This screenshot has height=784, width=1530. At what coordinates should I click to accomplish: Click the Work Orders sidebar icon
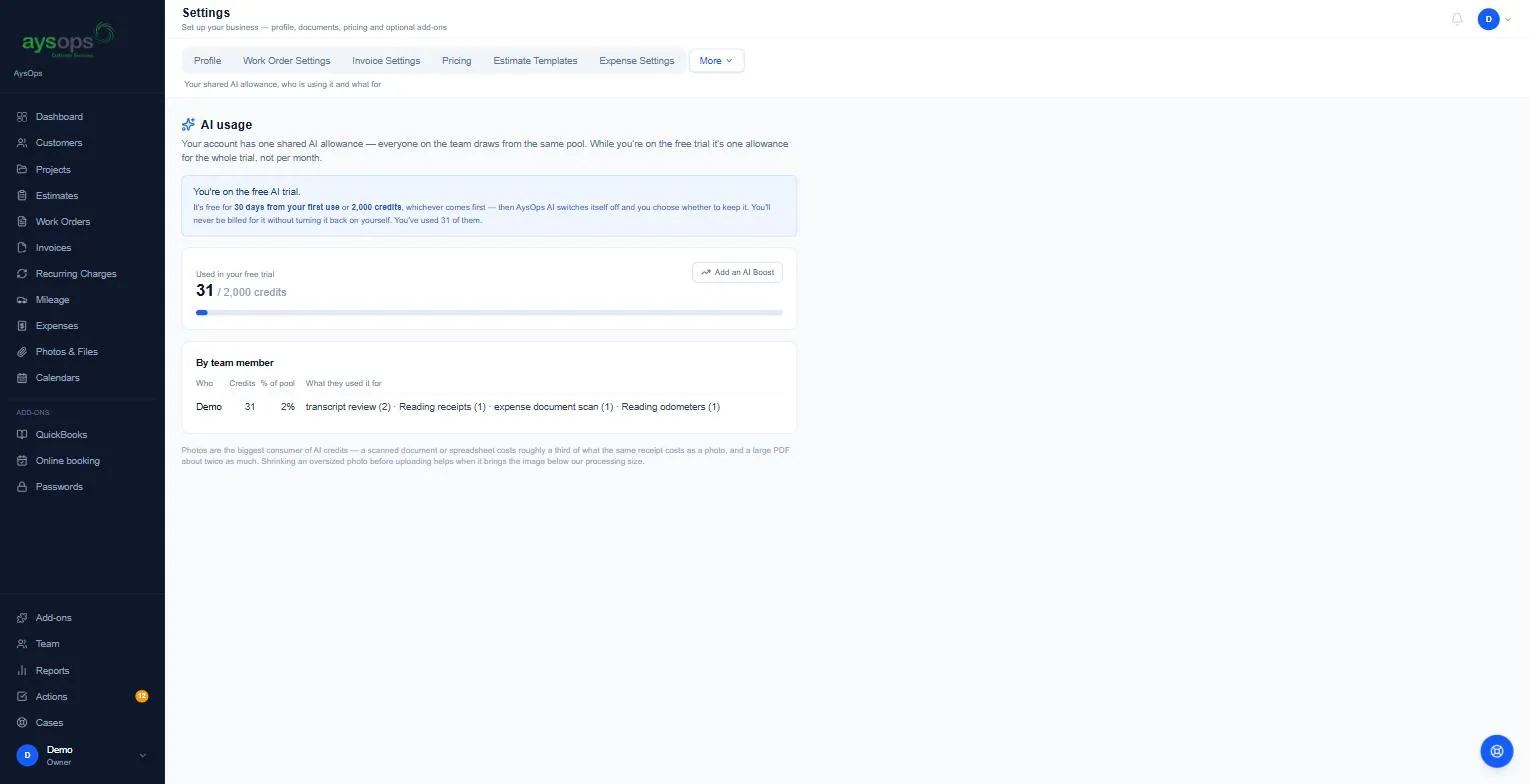(22, 222)
